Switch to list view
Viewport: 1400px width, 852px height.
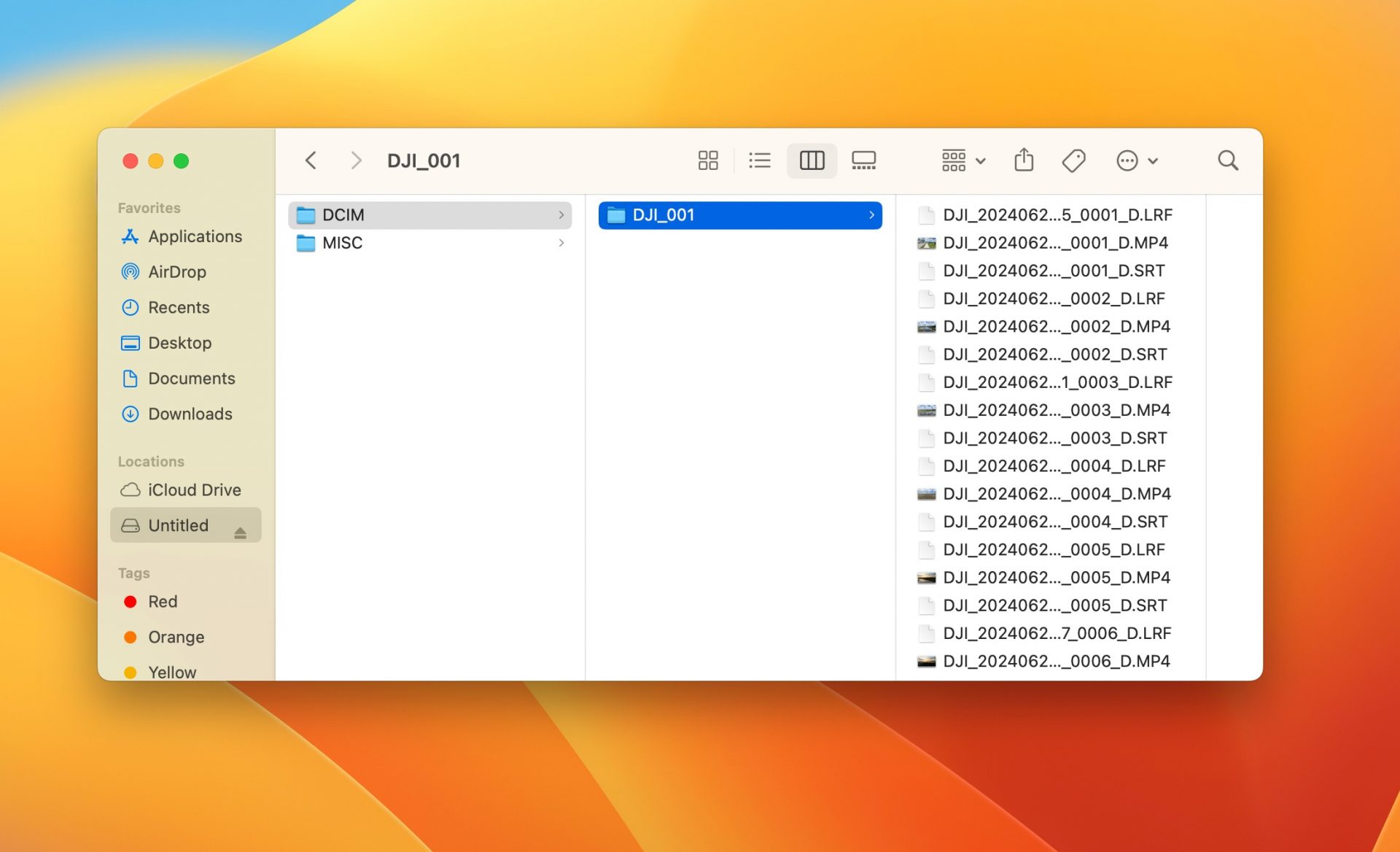coord(759,160)
